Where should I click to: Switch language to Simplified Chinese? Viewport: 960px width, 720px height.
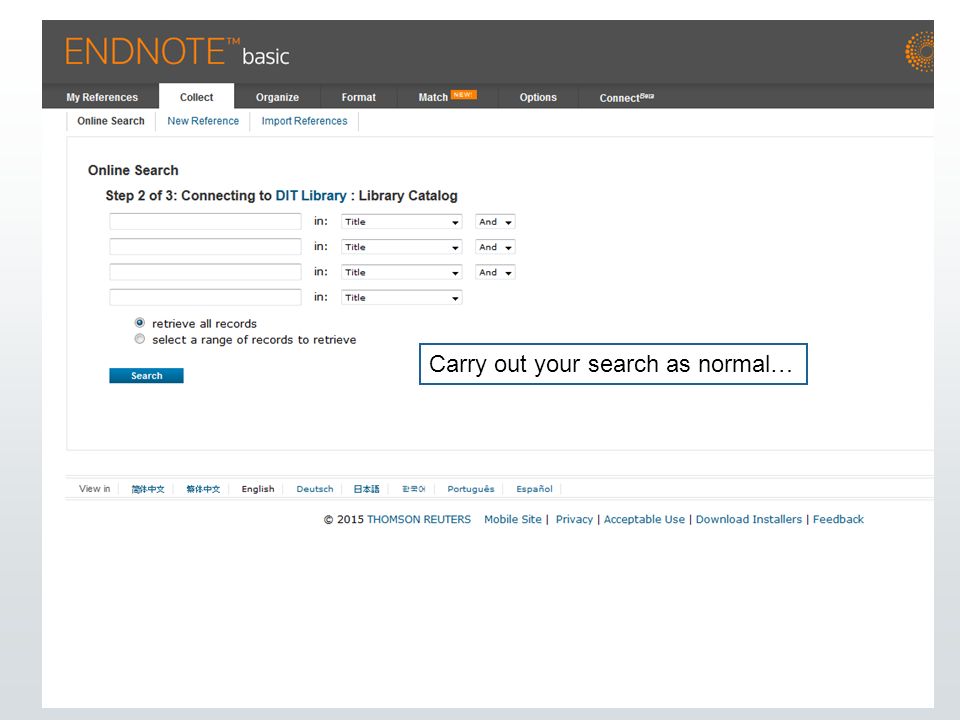pyautogui.click(x=148, y=489)
